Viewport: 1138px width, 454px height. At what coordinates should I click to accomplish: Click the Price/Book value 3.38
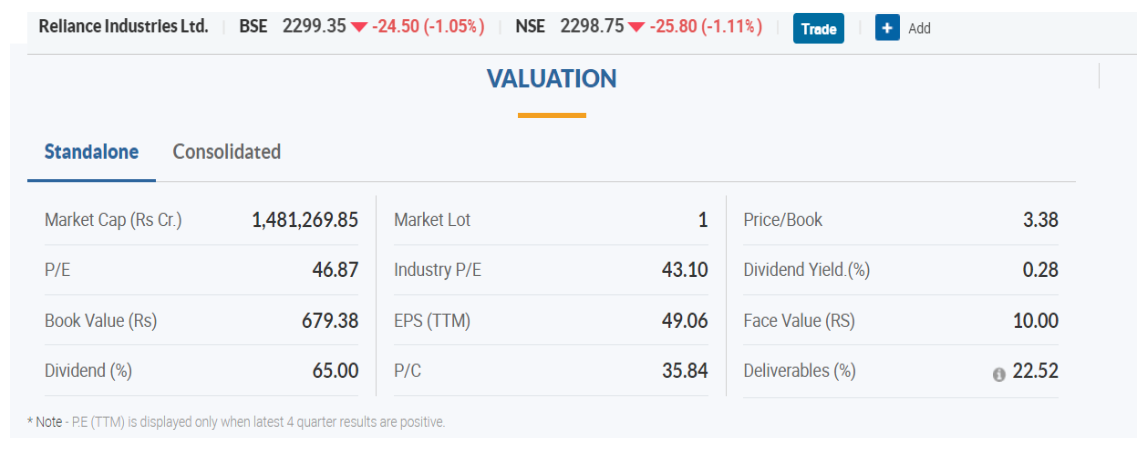click(1040, 220)
